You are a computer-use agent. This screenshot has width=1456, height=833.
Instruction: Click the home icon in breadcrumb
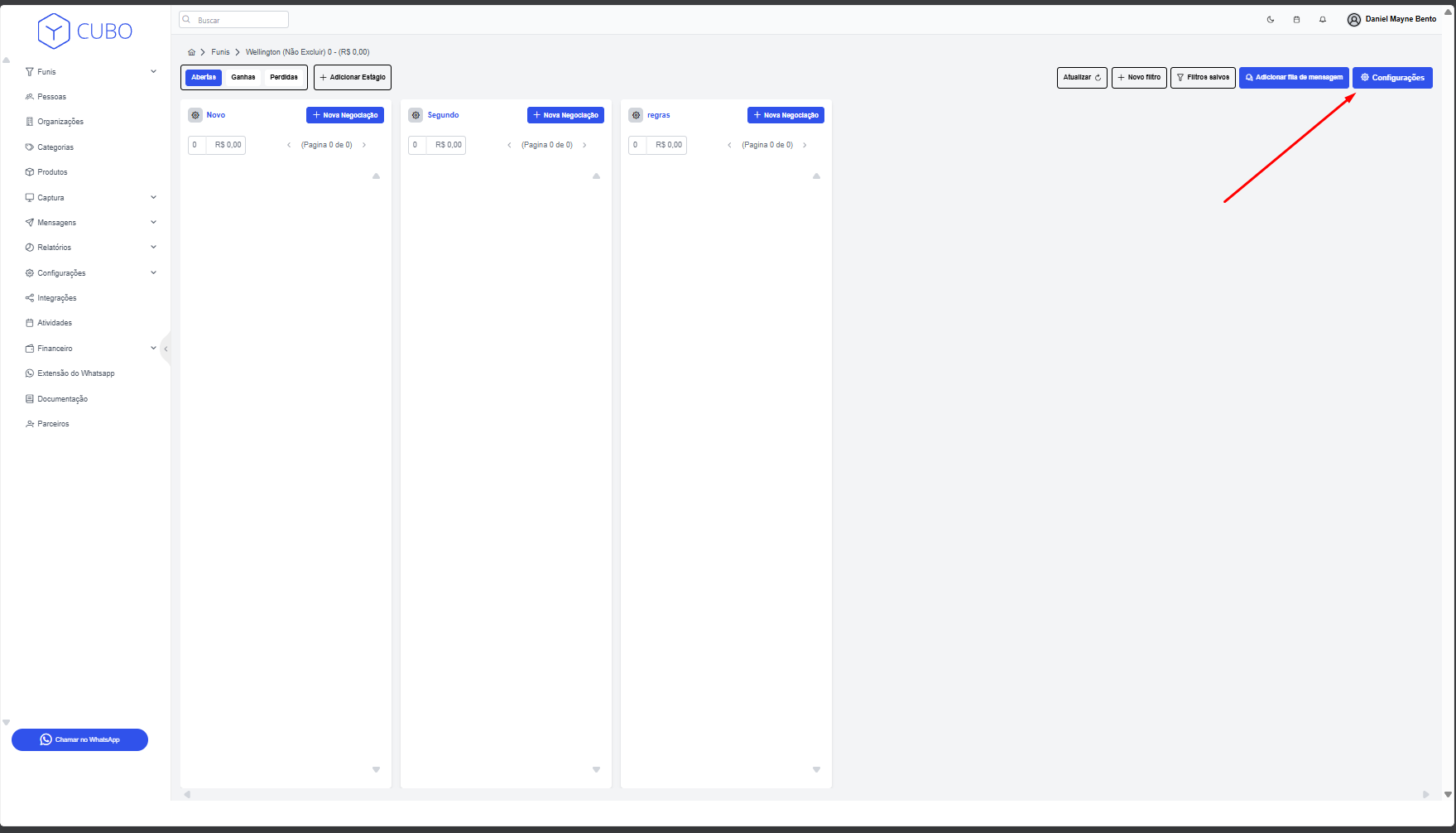[x=191, y=52]
